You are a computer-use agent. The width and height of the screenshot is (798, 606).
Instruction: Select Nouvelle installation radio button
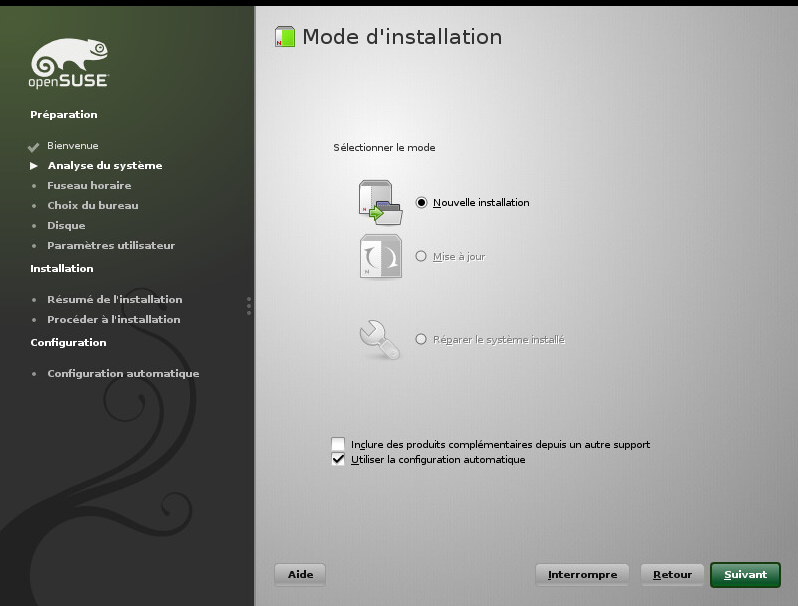pyautogui.click(x=421, y=203)
